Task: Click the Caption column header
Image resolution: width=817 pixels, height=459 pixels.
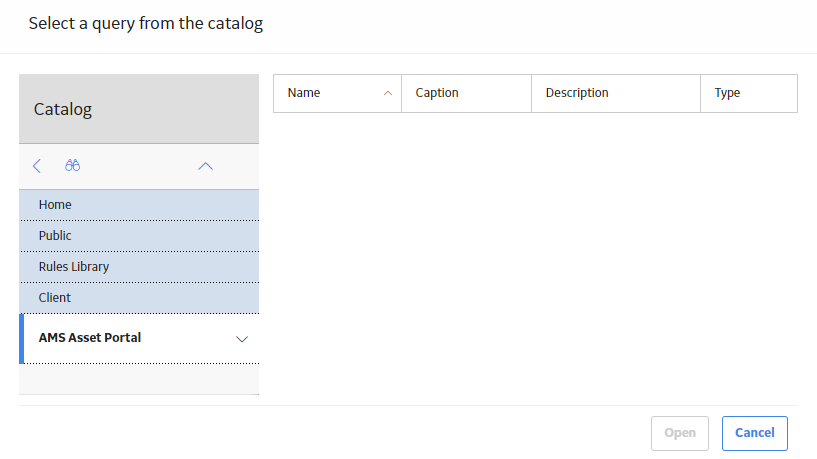Action: [x=466, y=93]
